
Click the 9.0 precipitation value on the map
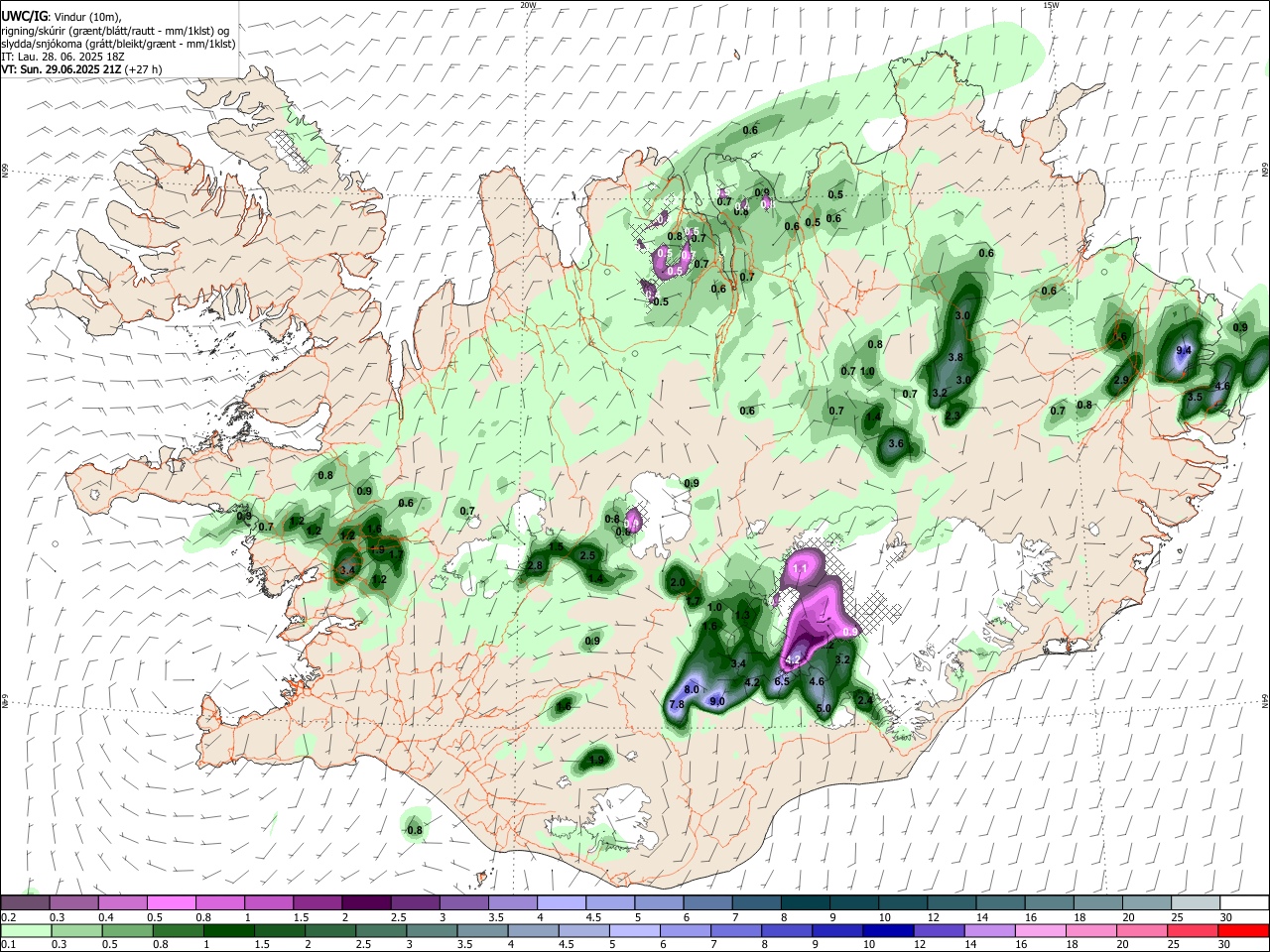[x=717, y=701]
